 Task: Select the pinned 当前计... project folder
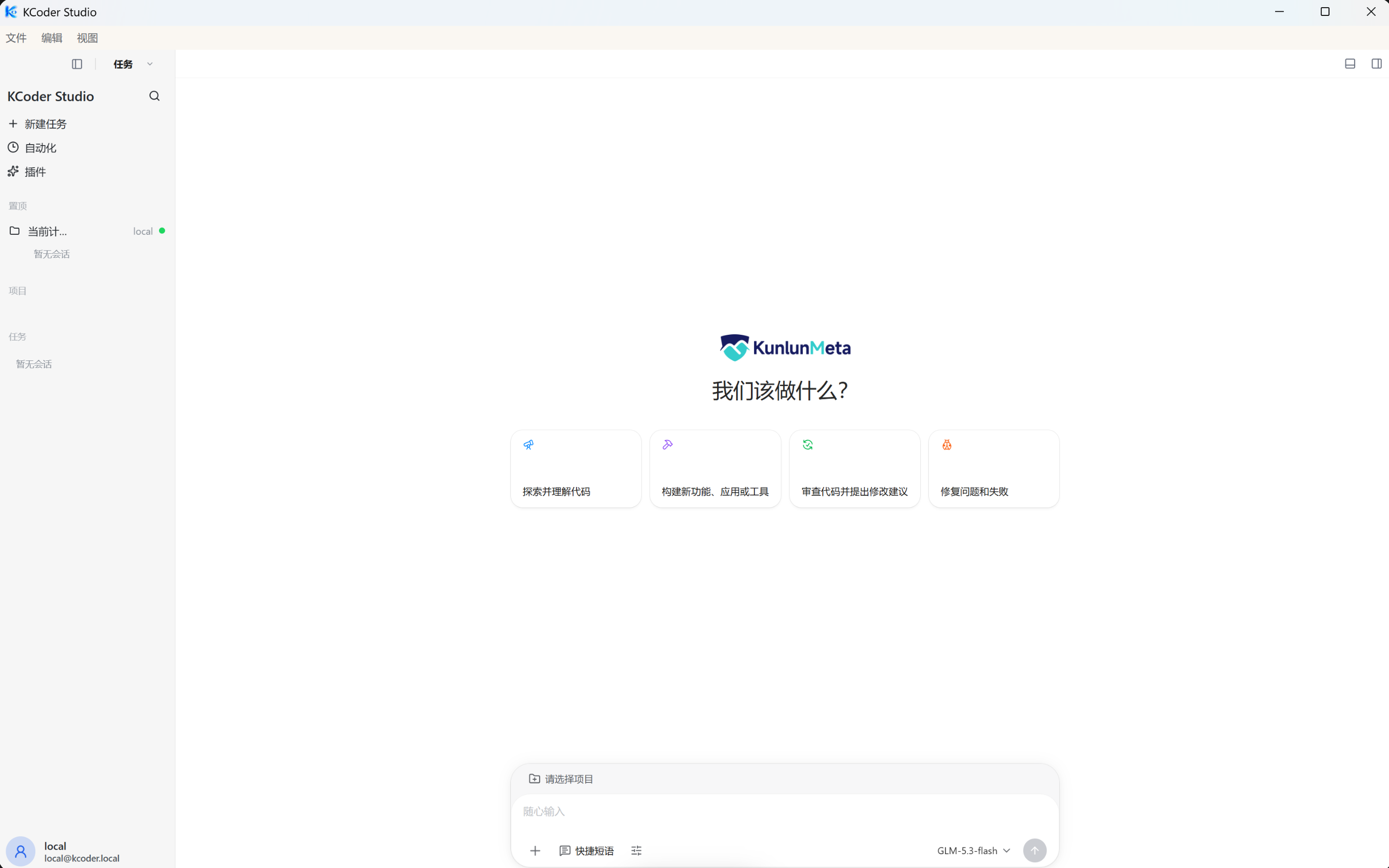tap(87, 231)
